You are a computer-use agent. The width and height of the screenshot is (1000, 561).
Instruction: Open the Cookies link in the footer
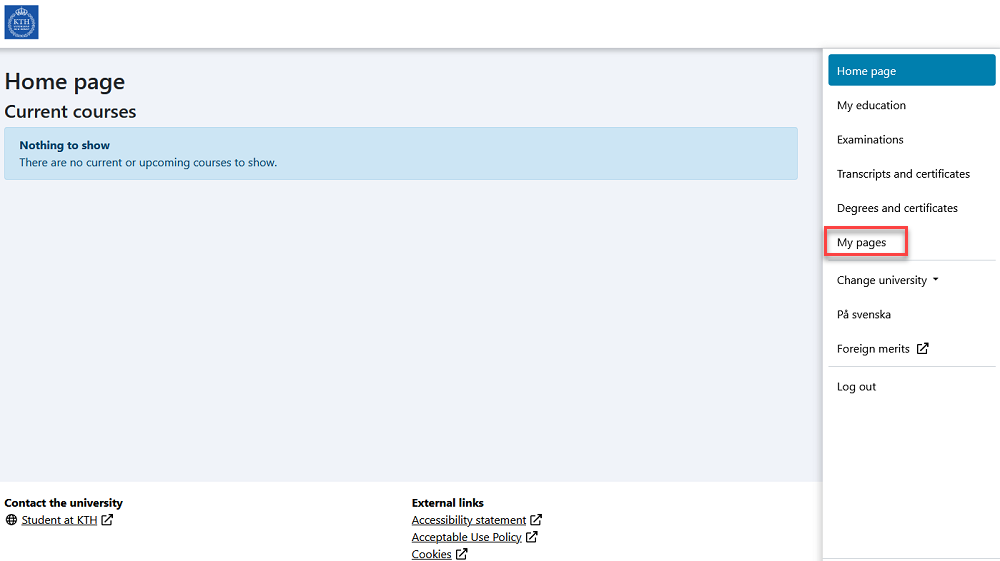[x=431, y=554]
